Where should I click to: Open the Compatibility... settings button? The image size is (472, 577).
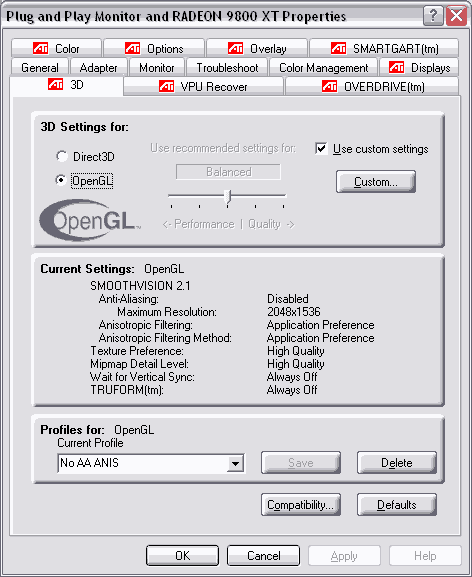click(301, 505)
